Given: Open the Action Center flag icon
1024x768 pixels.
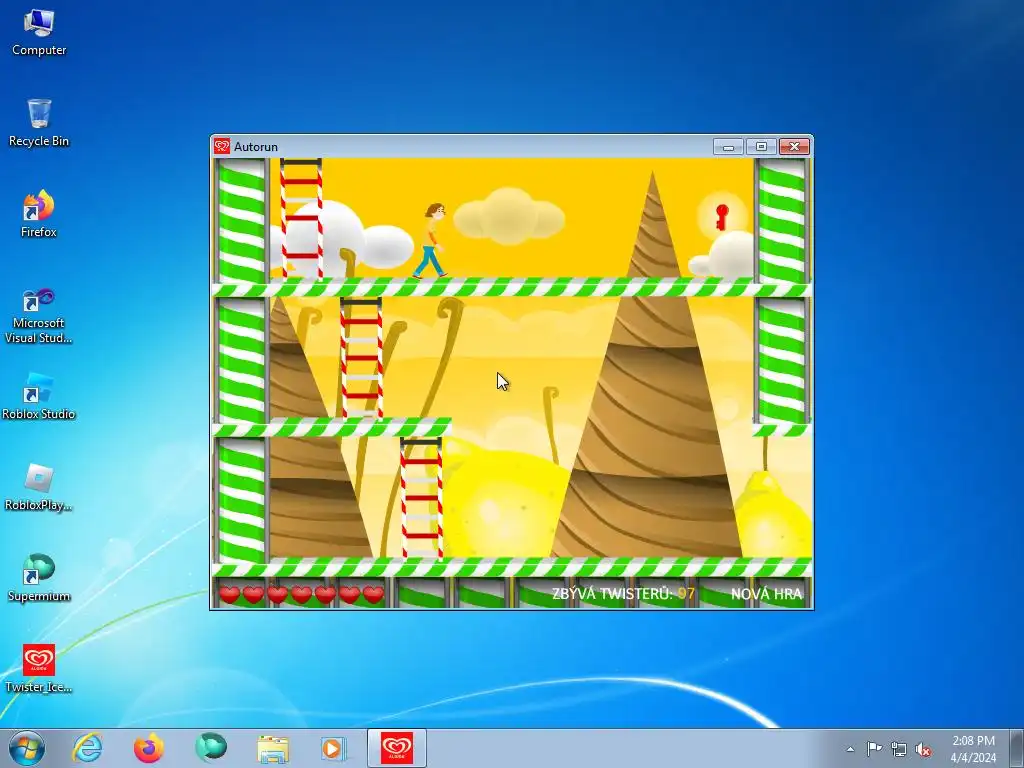Looking at the screenshot, I should [x=874, y=749].
